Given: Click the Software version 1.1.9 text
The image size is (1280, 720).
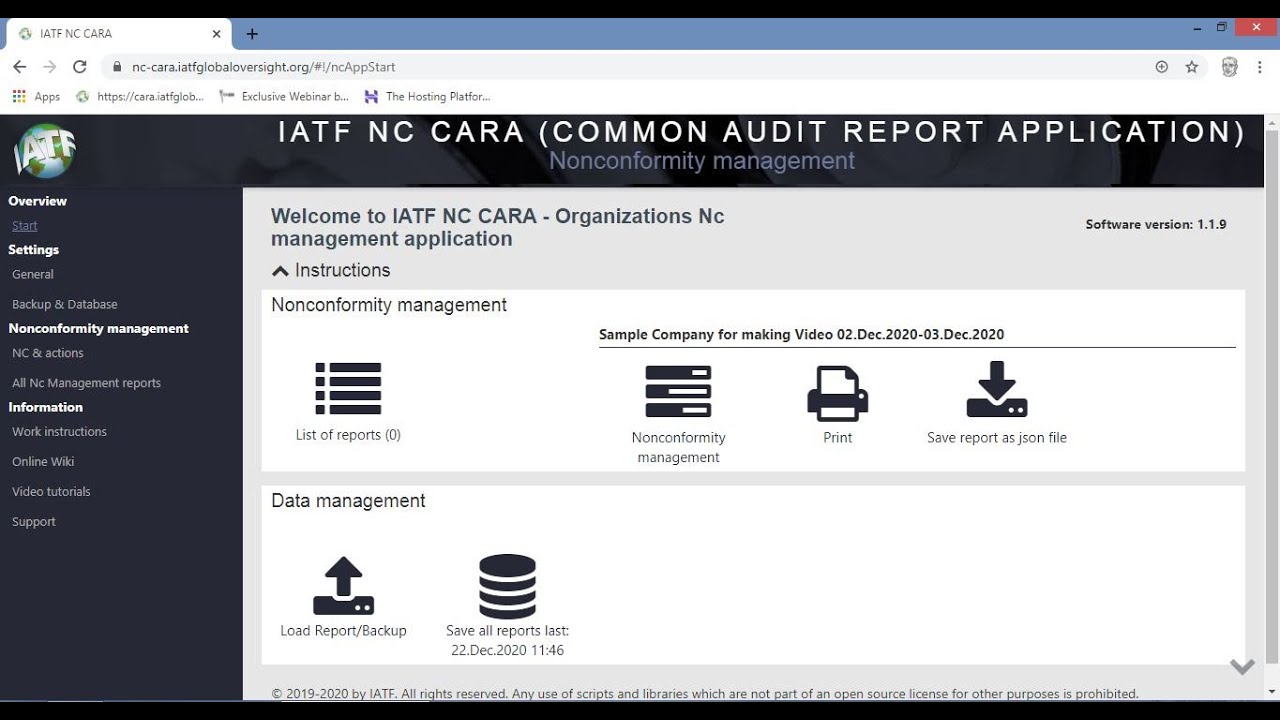Looking at the screenshot, I should click(x=1156, y=225).
